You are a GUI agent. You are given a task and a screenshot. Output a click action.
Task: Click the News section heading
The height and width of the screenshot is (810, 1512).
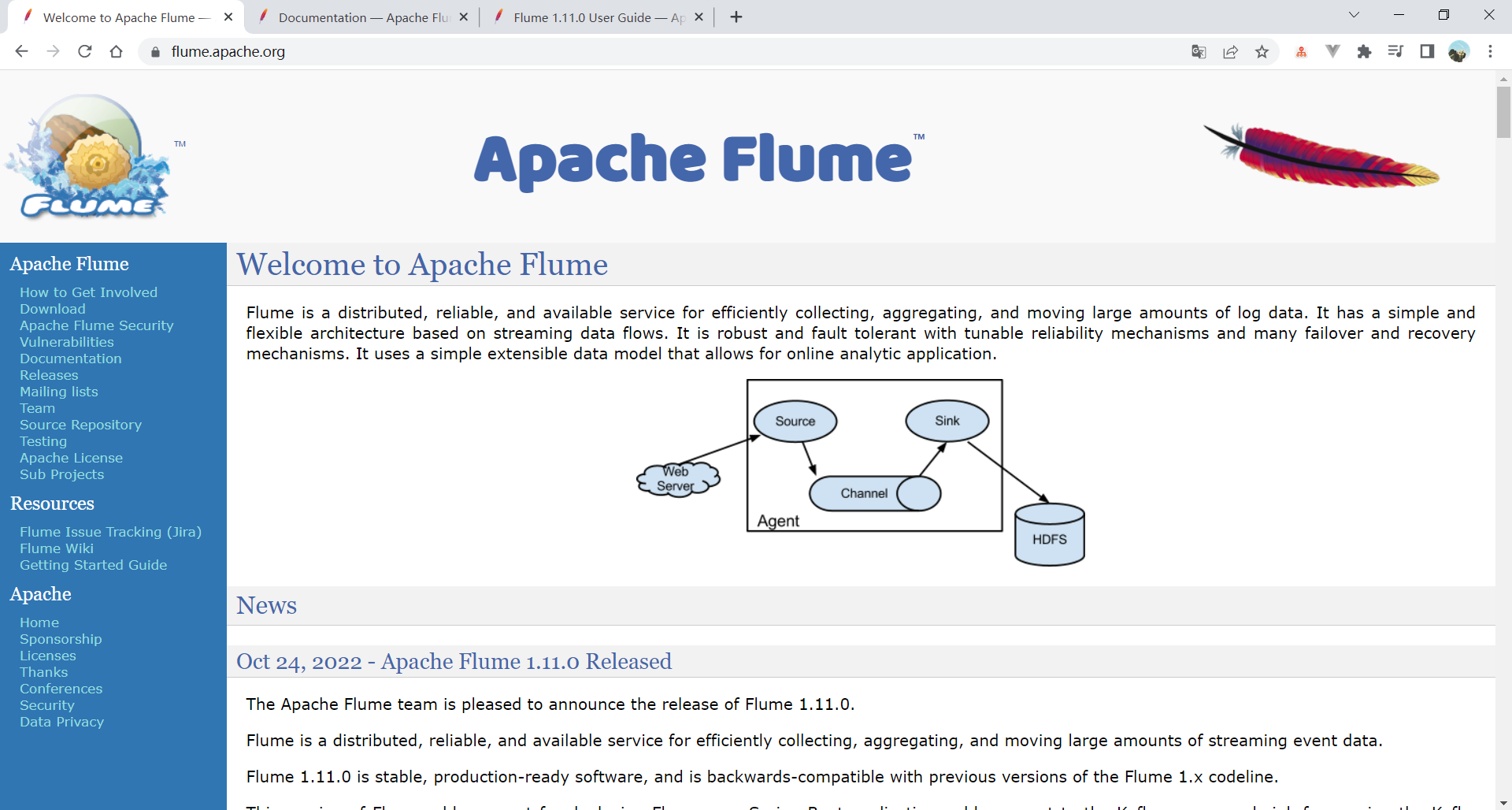(x=266, y=605)
